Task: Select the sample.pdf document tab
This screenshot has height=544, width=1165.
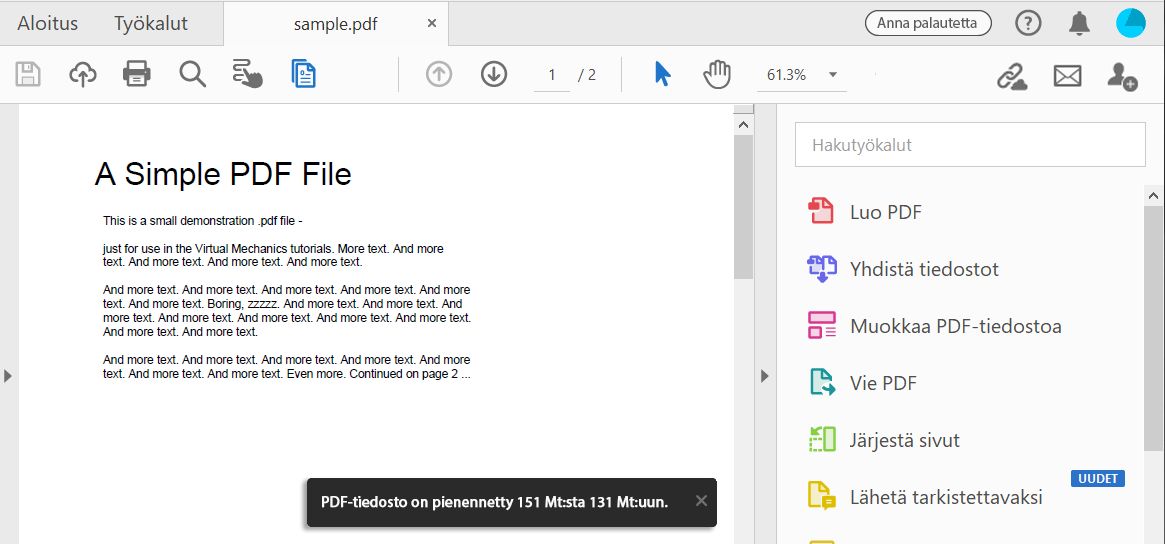Action: (336, 24)
